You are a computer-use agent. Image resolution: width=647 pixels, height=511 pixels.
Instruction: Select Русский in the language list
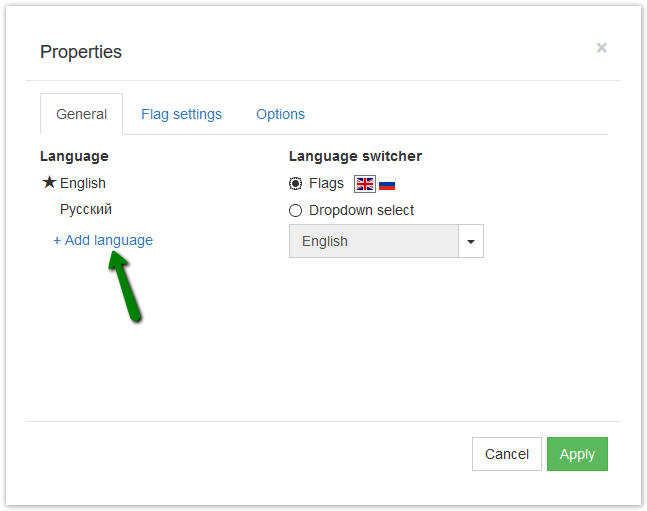(86, 209)
